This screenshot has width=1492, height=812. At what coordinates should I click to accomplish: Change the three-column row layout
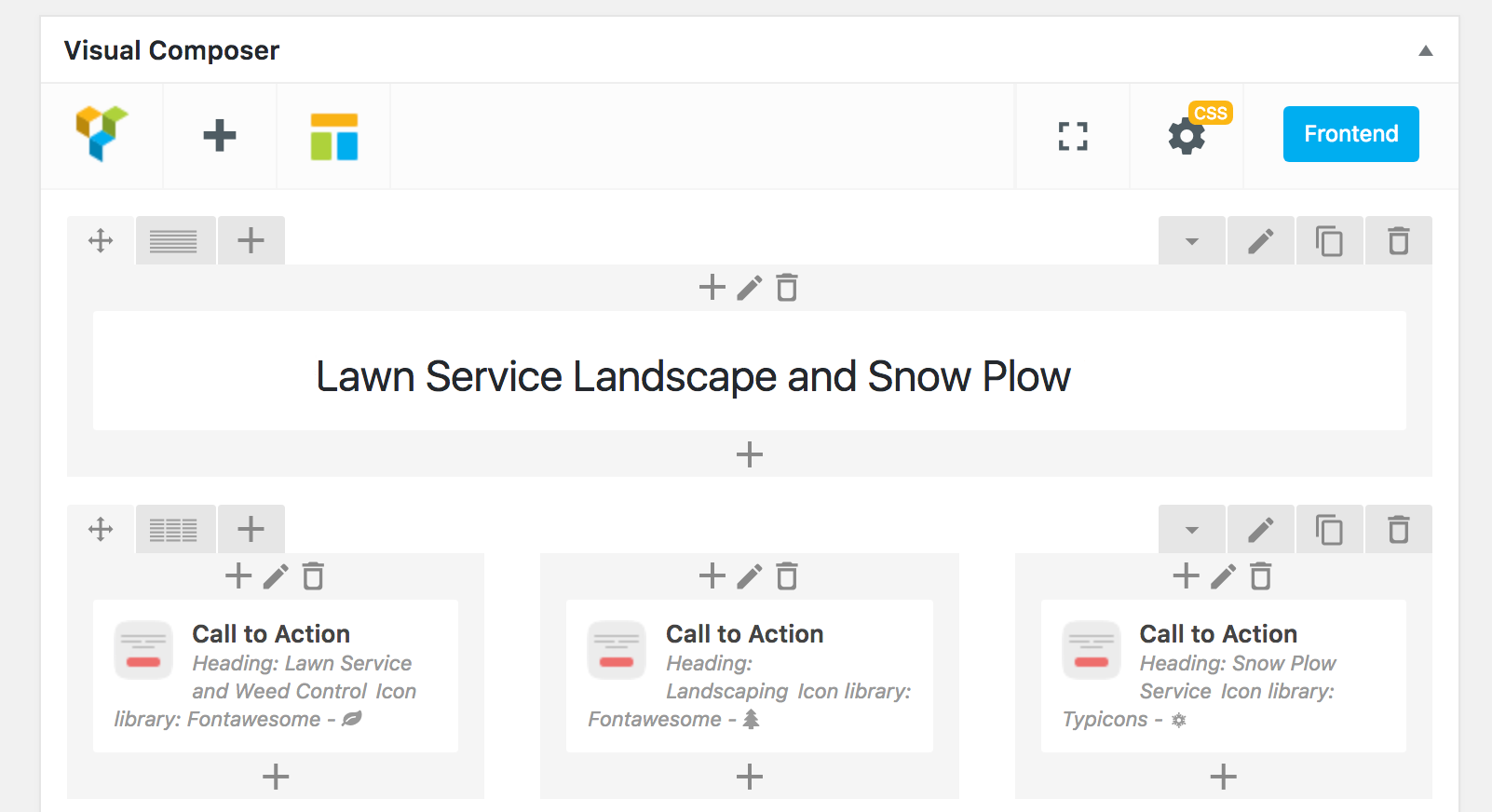(174, 530)
